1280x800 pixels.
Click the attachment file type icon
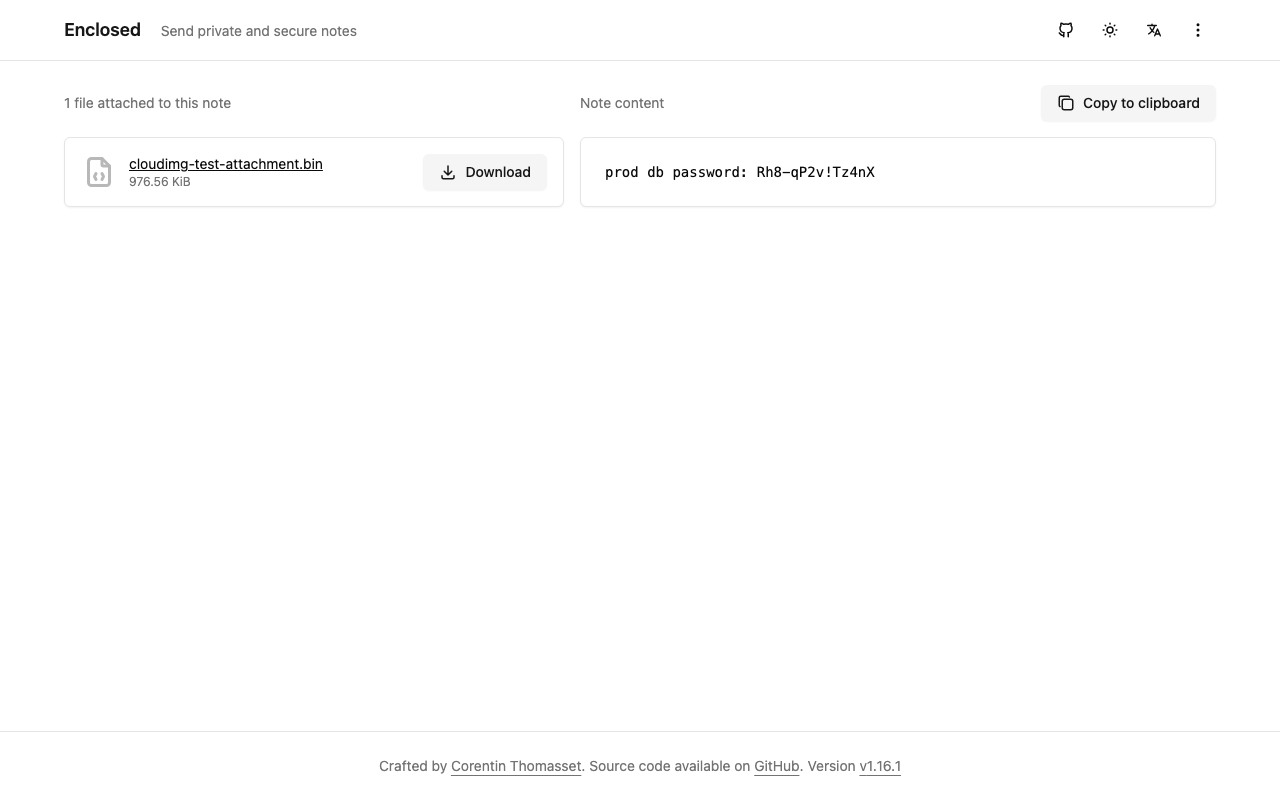(99, 172)
